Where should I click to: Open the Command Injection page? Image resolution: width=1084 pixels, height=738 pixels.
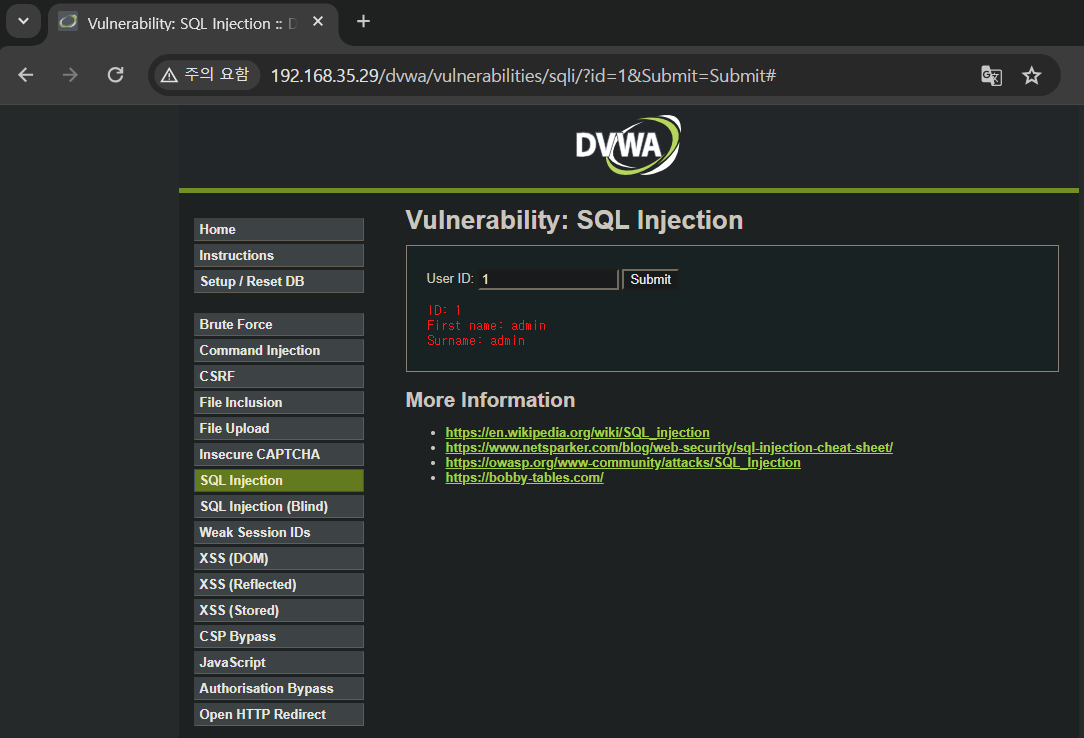[279, 350]
